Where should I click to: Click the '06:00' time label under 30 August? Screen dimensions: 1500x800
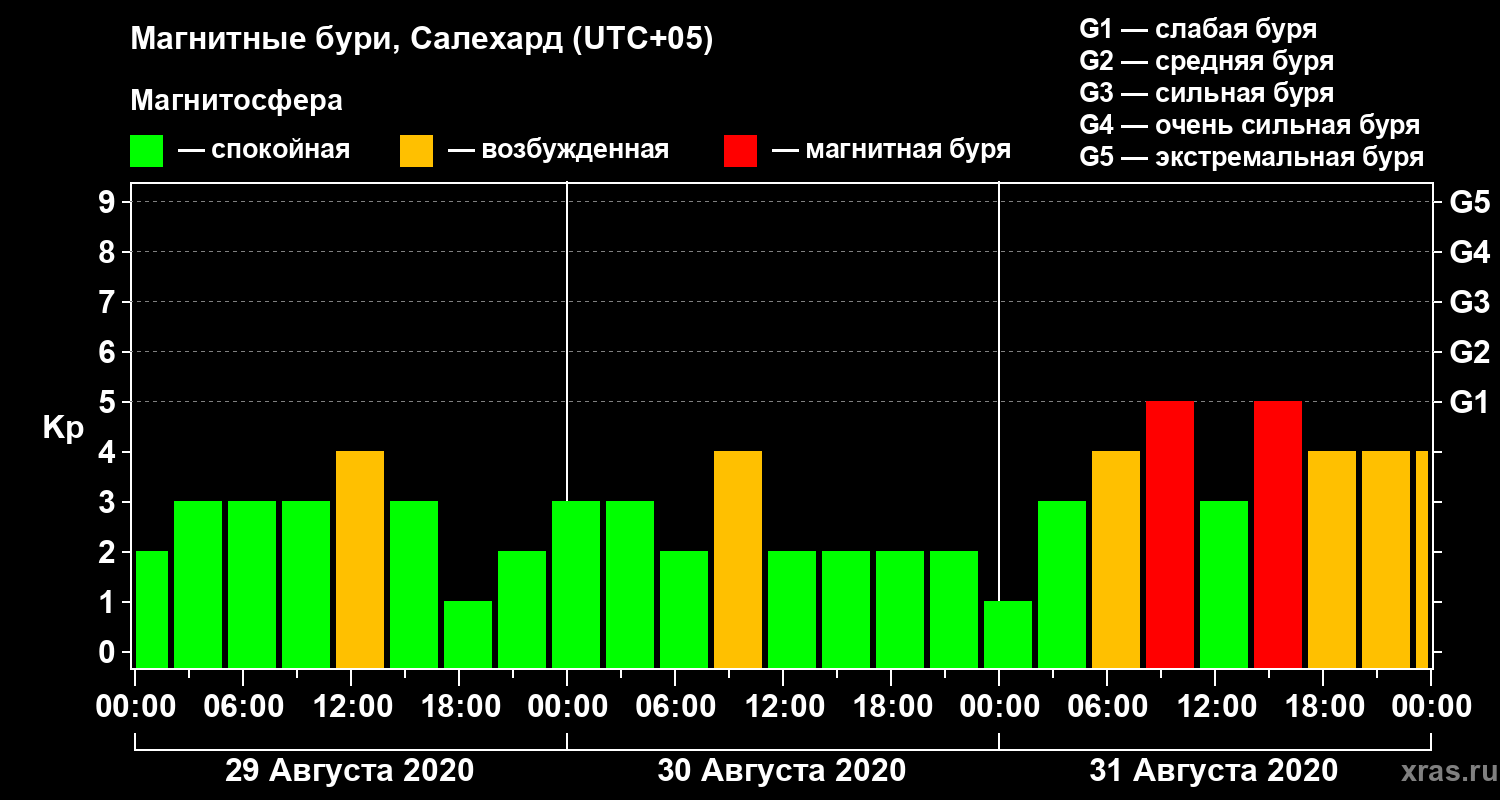point(675,707)
